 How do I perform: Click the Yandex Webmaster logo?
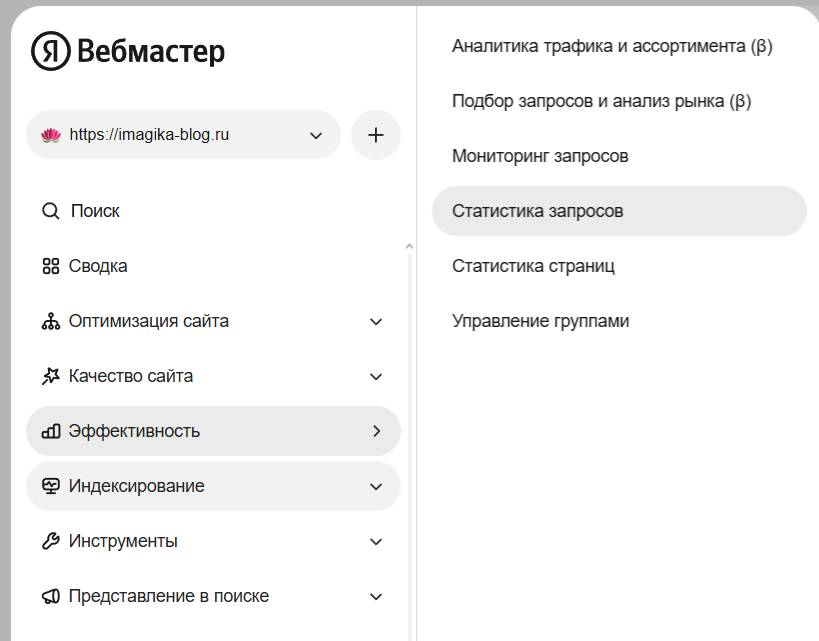coord(127,51)
